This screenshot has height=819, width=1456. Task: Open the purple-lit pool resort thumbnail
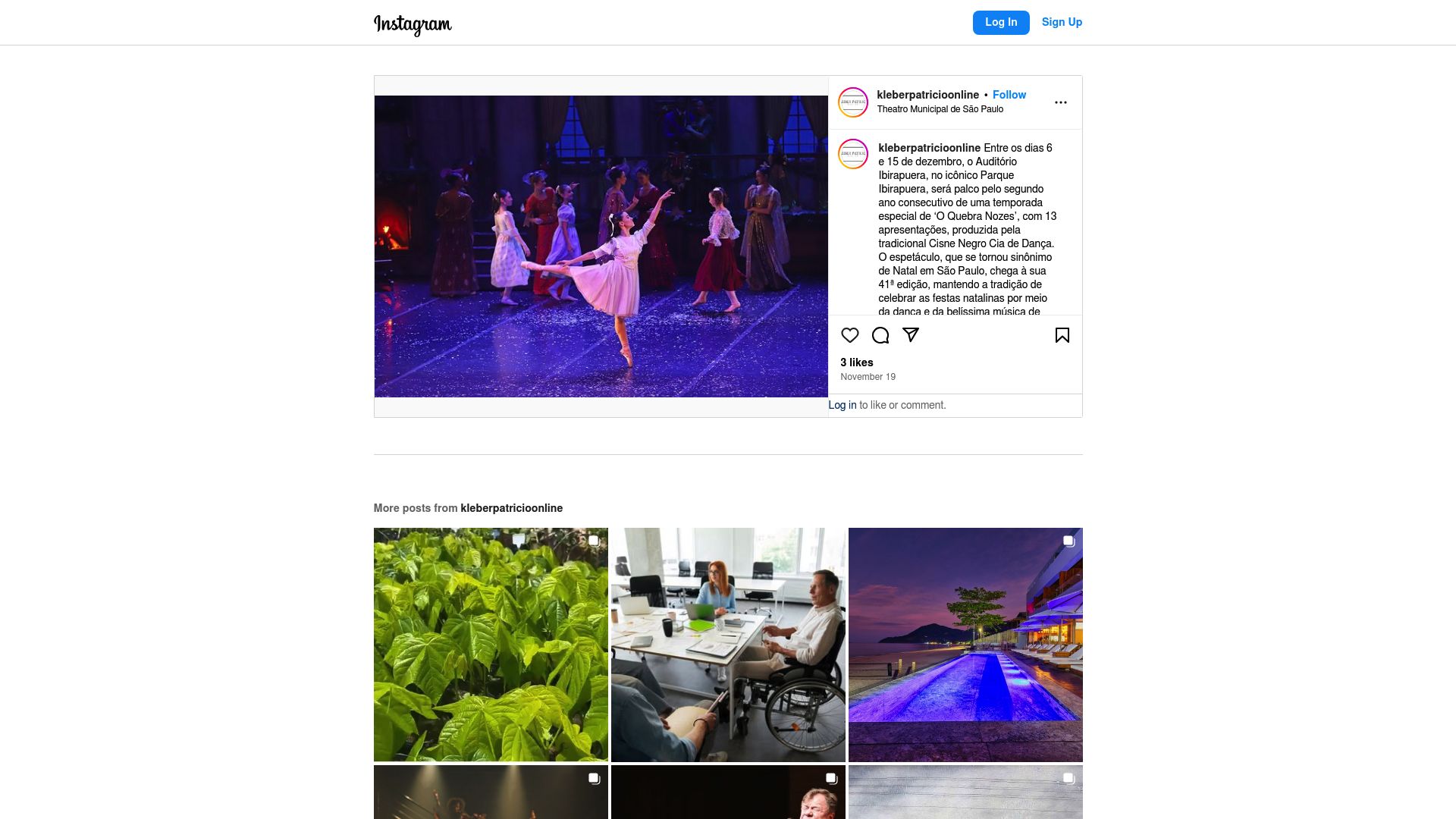[965, 645]
